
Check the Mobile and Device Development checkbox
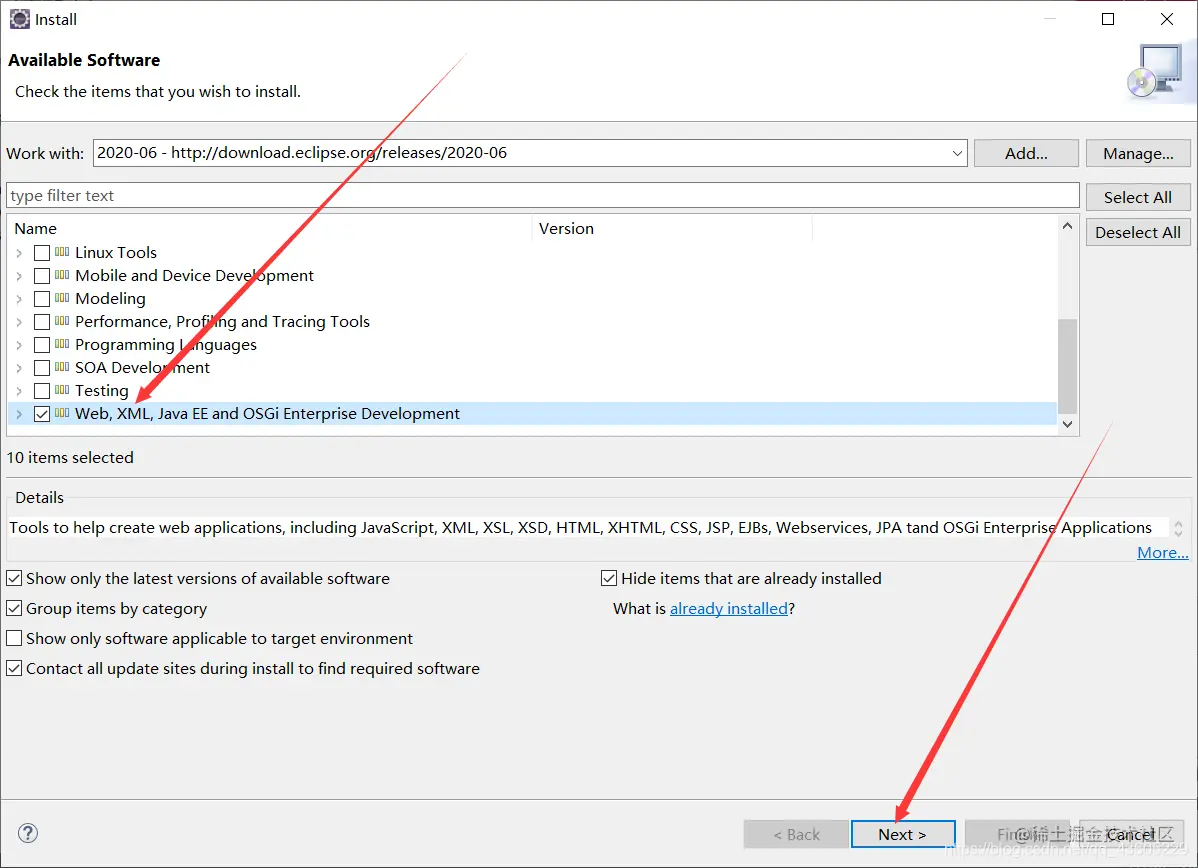(42, 276)
